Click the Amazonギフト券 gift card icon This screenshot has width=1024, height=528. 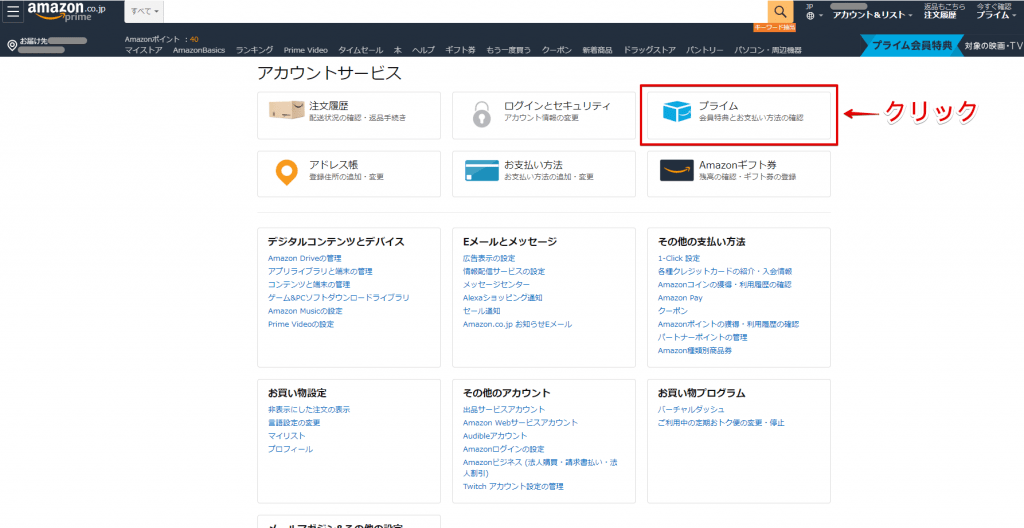[677, 171]
